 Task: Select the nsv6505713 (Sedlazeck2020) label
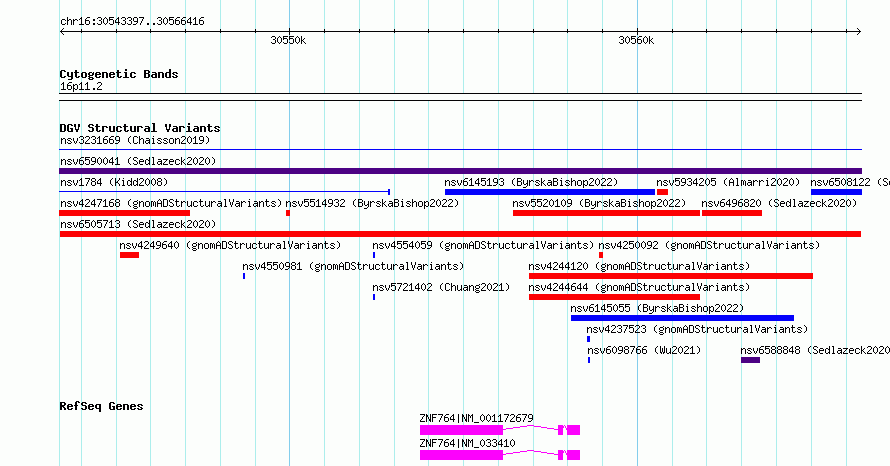[x=138, y=224]
